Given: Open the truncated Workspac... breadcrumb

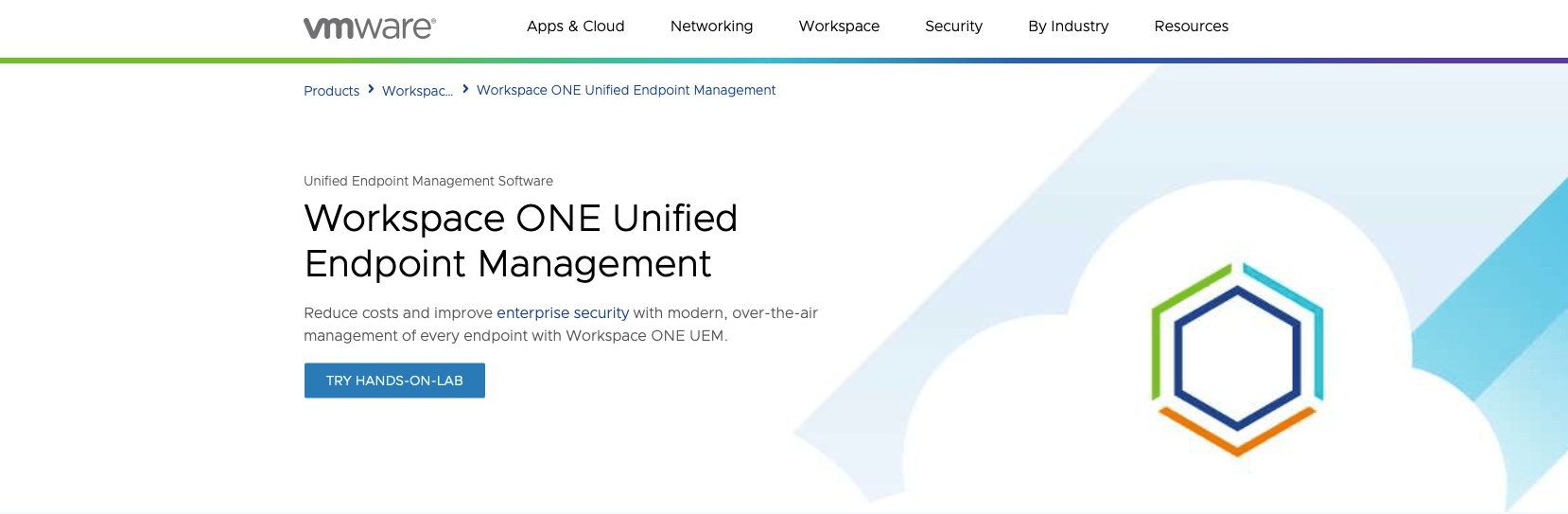Looking at the screenshot, I should point(417,91).
